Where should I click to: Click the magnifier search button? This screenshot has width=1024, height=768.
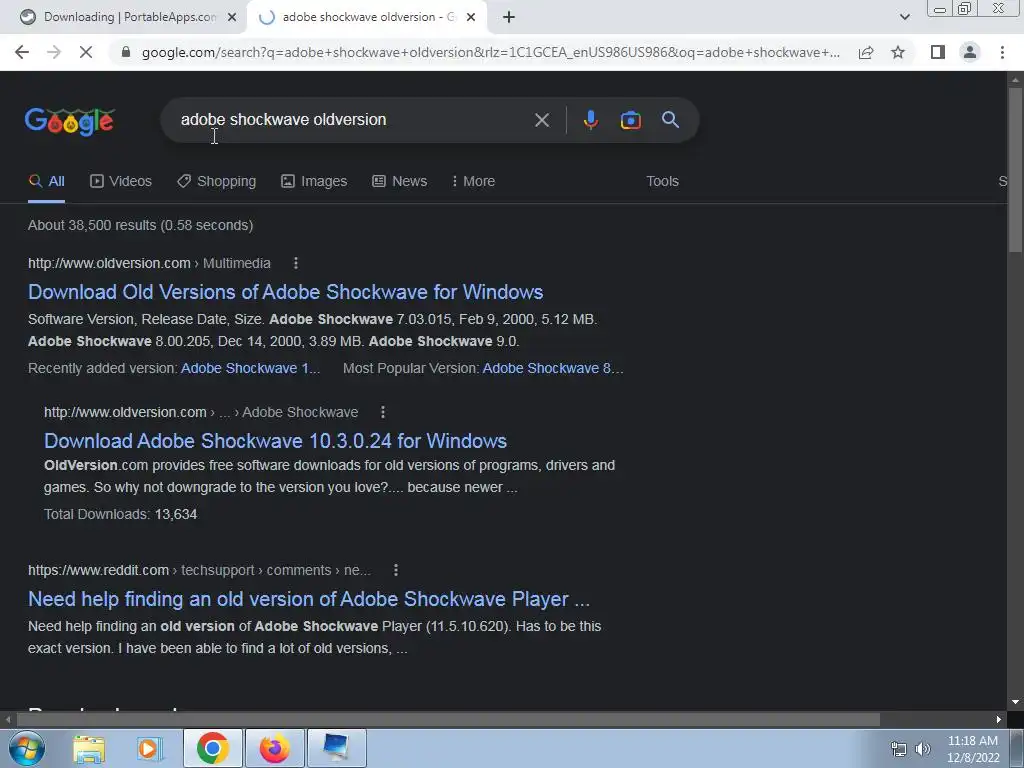(x=670, y=120)
